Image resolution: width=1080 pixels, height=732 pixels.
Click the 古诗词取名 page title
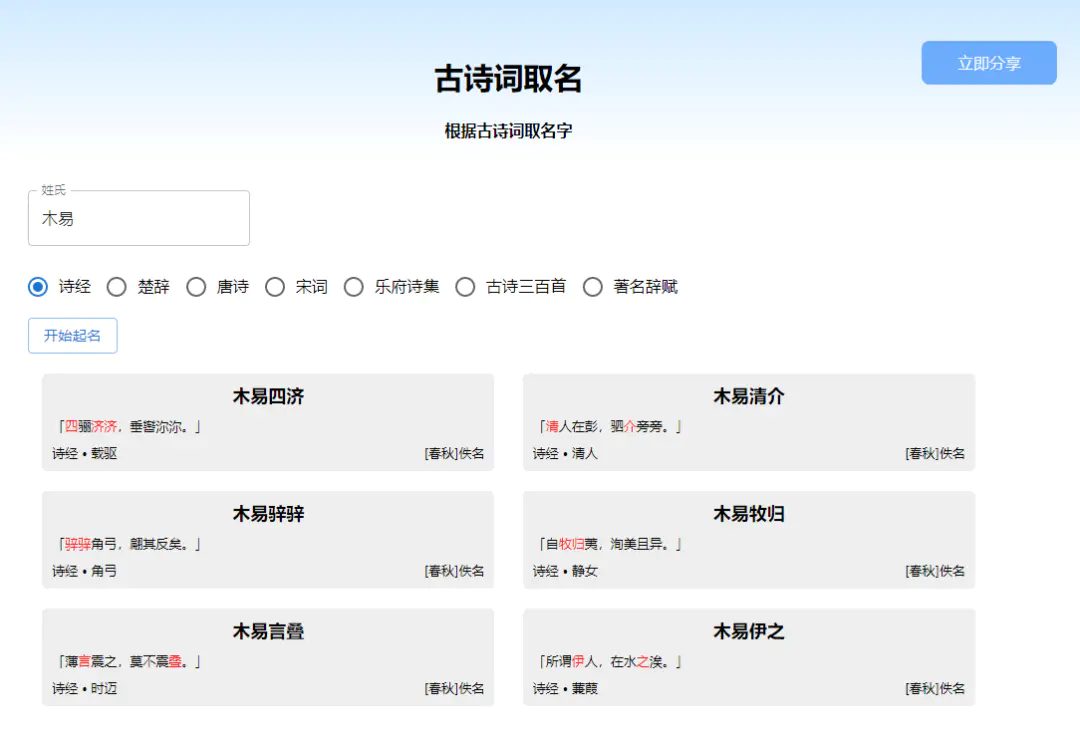508,79
